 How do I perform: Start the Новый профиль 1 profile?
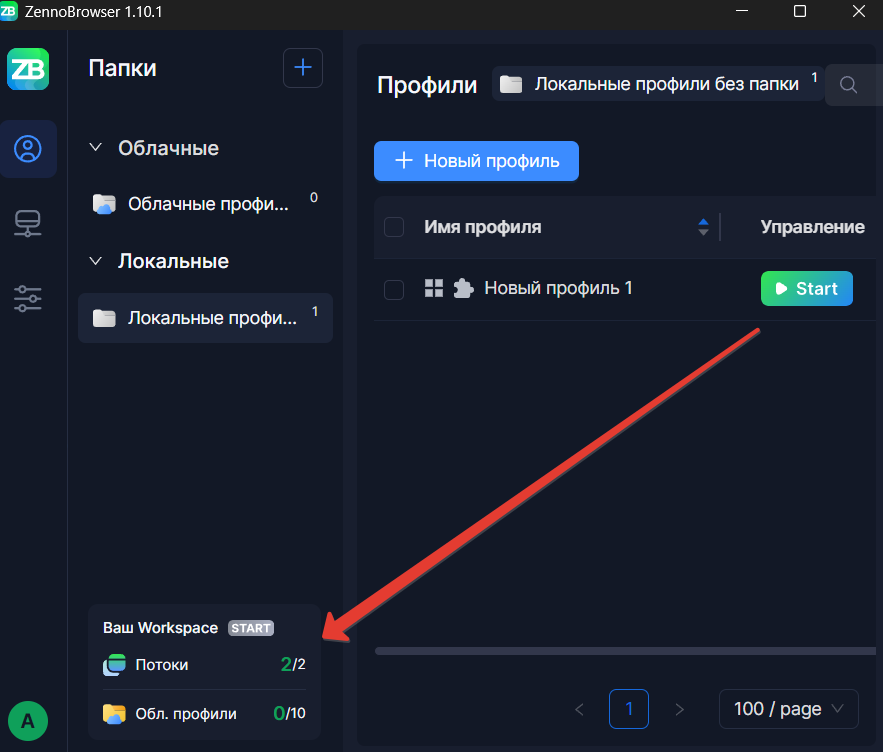point(806,288)
